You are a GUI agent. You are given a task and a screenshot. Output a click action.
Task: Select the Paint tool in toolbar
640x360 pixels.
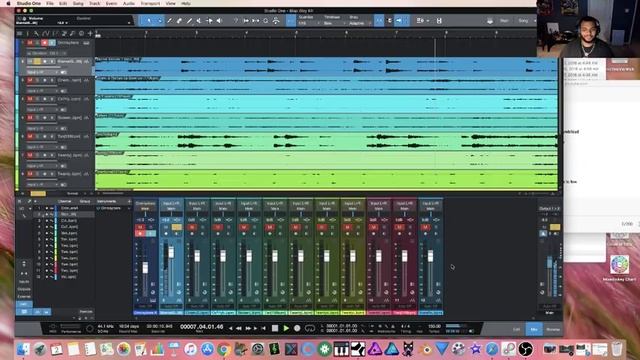[189, 20]
